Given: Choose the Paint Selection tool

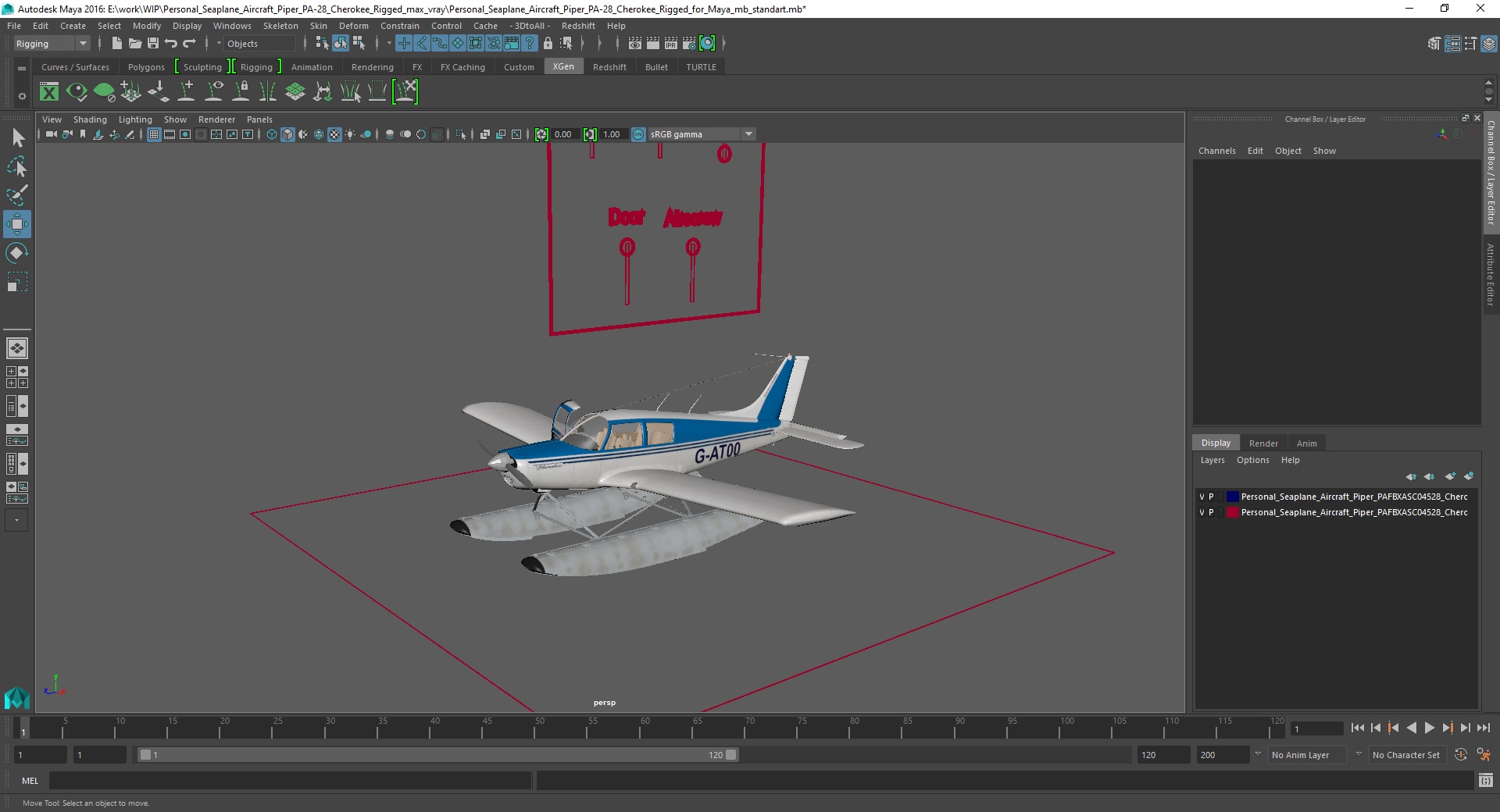Looking at the screenshot, I should (x=17, y=195).
